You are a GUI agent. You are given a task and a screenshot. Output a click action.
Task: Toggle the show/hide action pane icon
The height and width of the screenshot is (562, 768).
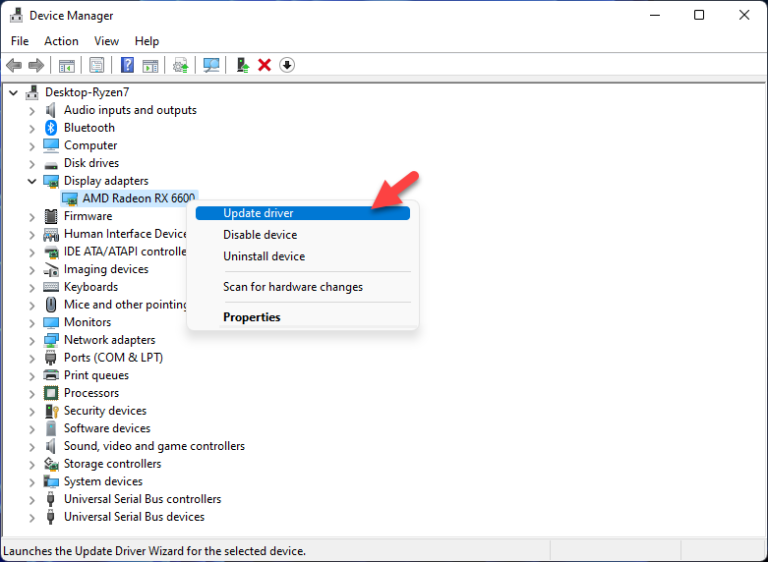150,65
